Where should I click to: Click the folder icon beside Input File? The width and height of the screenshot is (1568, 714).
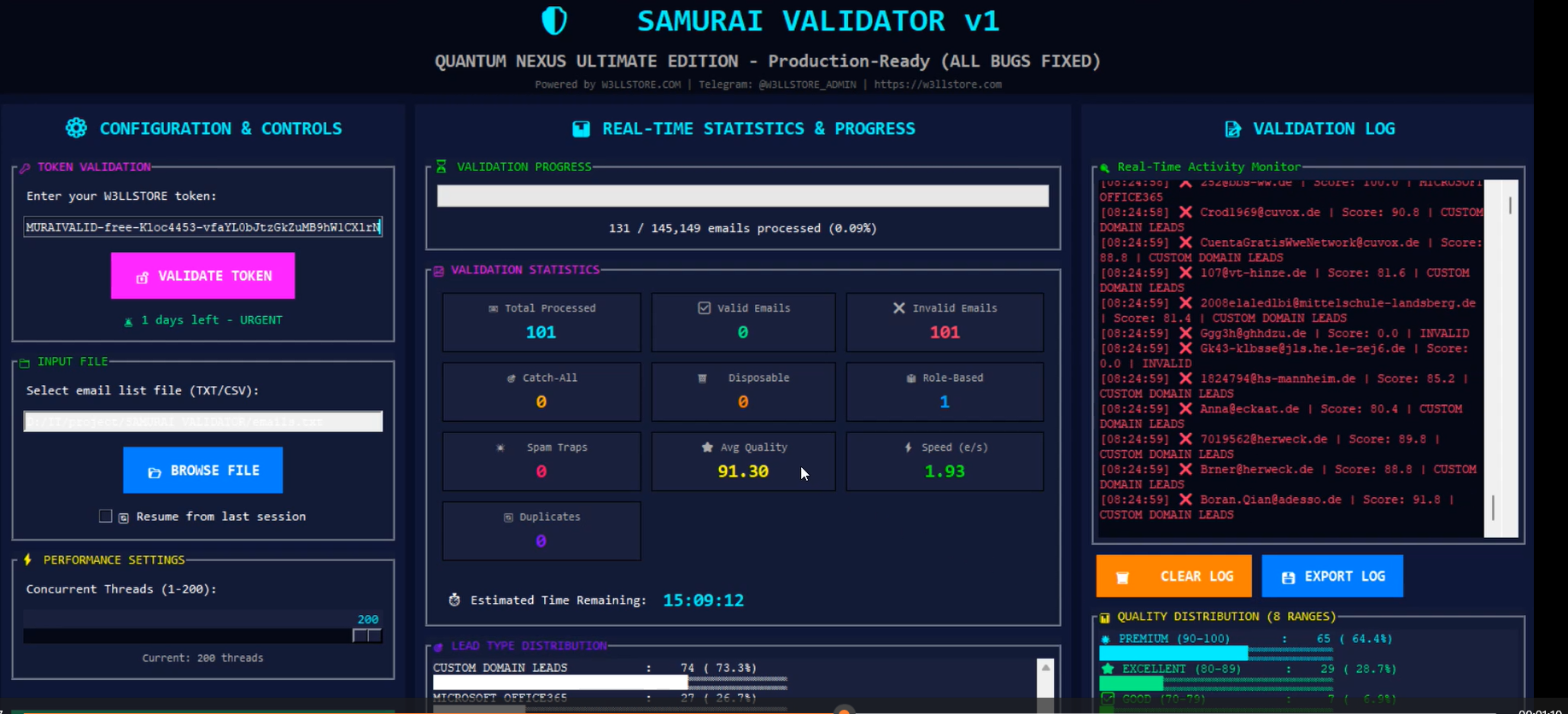pyautogui.click(x=24, y=362)
